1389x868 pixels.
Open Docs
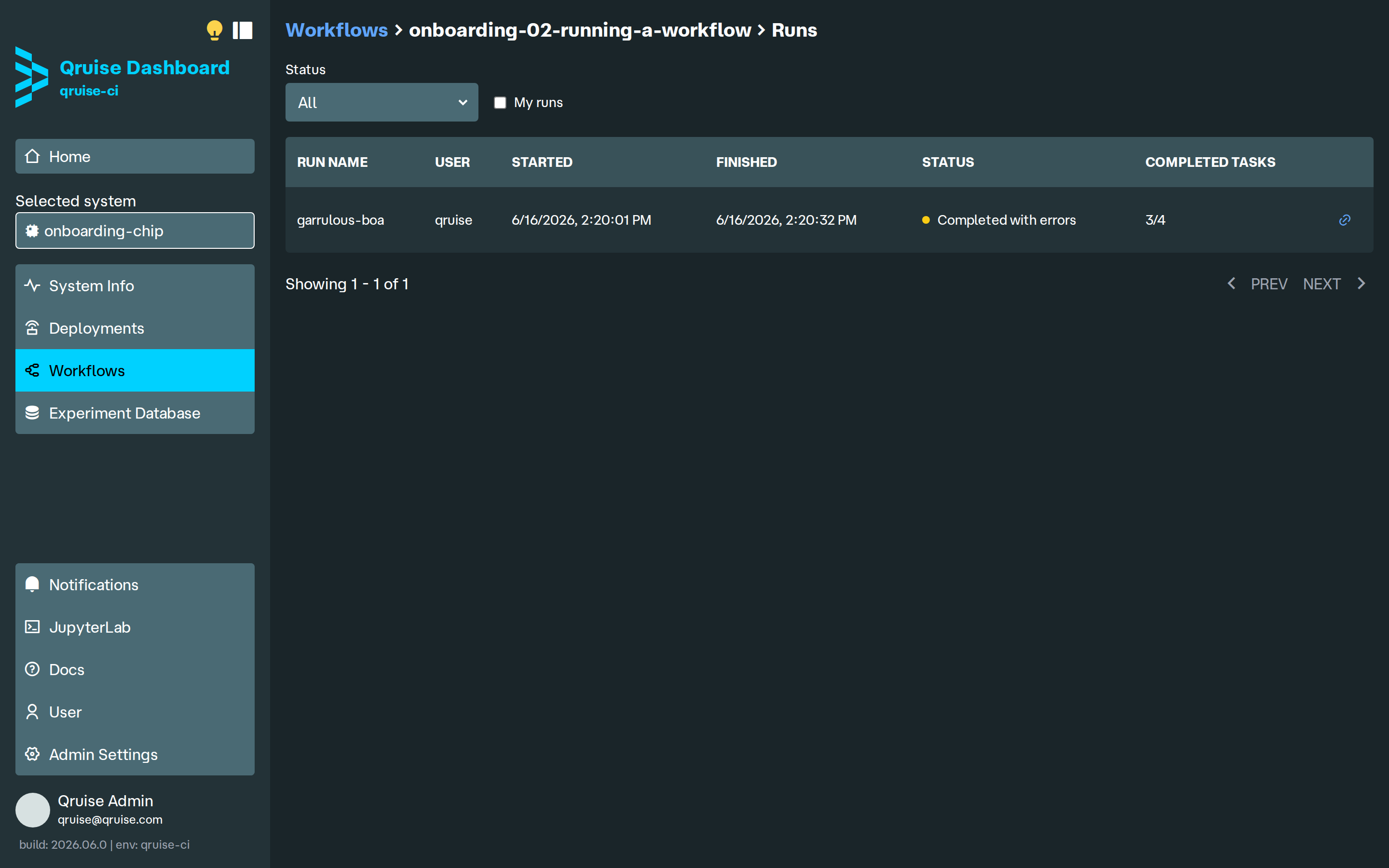tap(135, 669)
